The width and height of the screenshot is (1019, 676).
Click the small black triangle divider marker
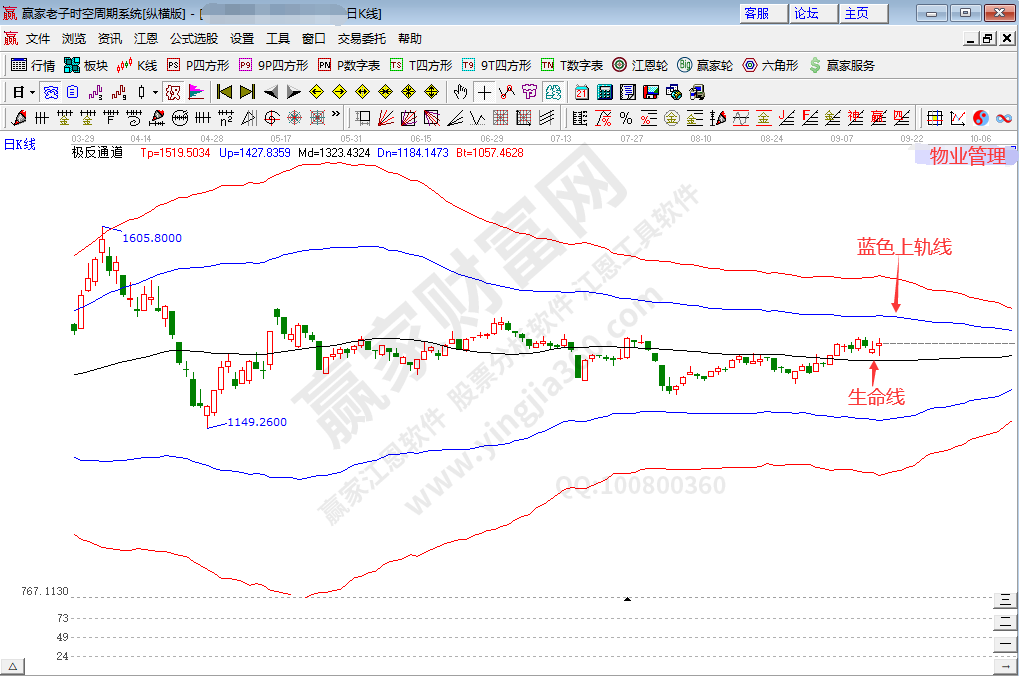[627, 599]
